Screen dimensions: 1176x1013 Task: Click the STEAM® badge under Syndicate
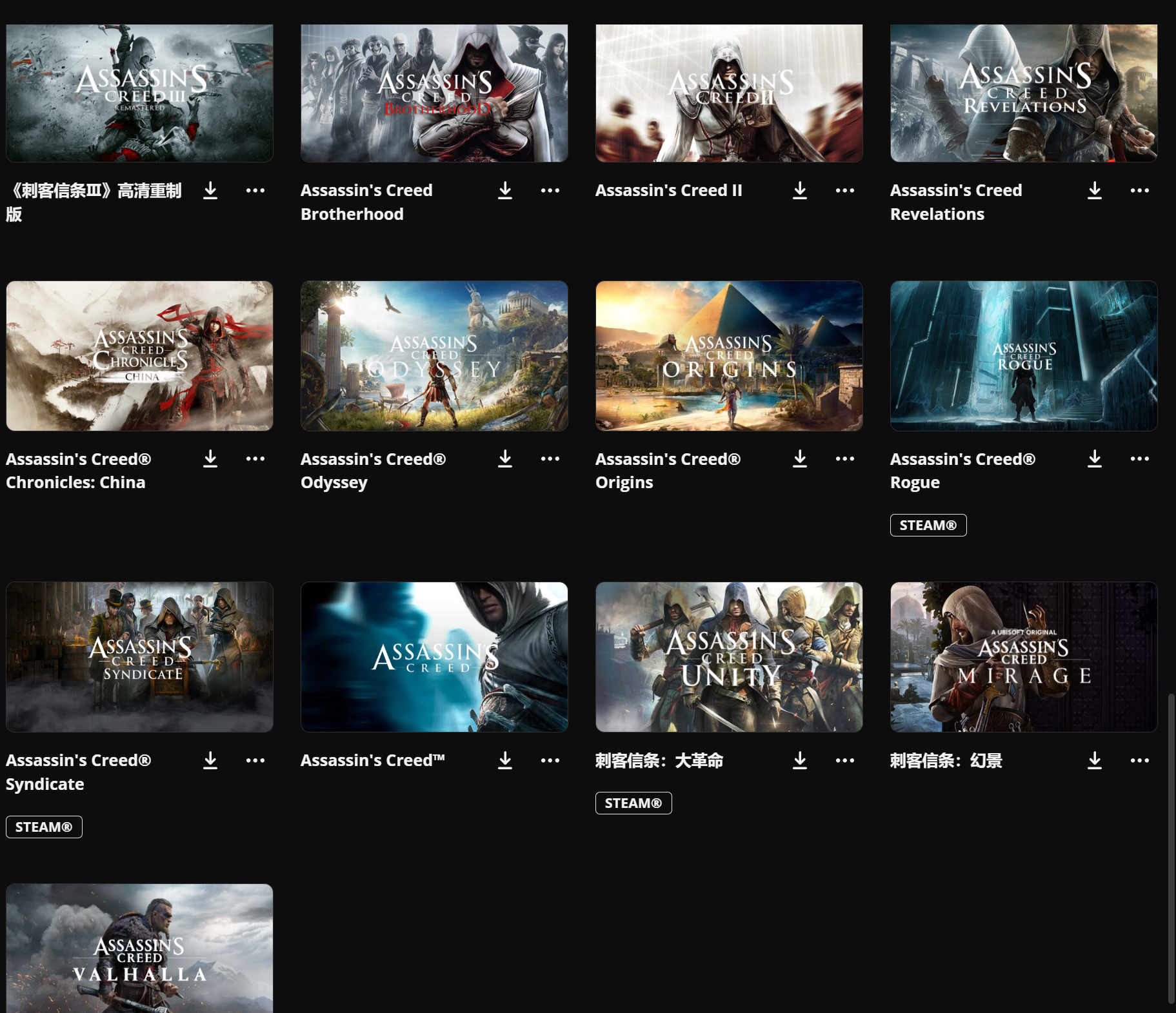coord(44,827)
